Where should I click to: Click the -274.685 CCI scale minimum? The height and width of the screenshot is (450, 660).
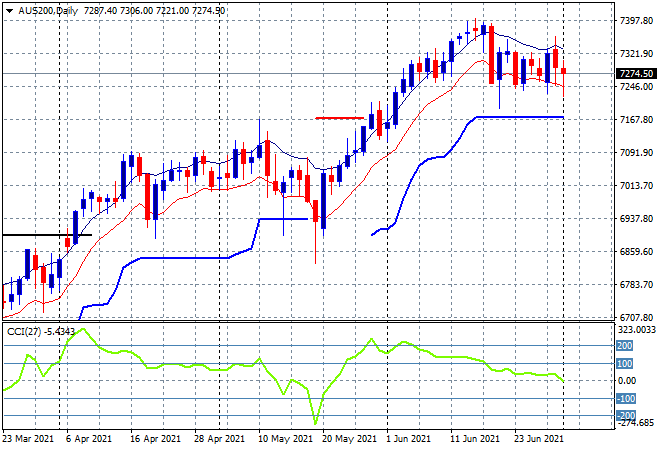click(636, 423)
